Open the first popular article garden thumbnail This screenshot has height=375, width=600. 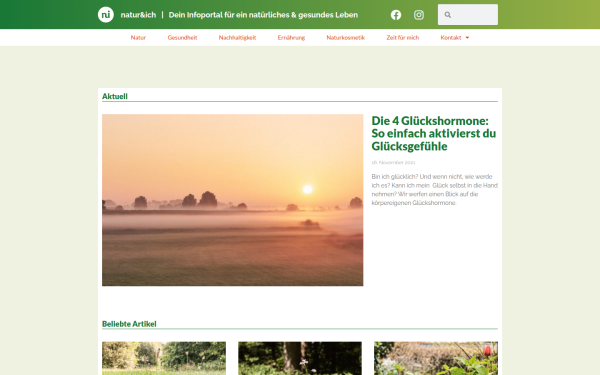point(164,358)
